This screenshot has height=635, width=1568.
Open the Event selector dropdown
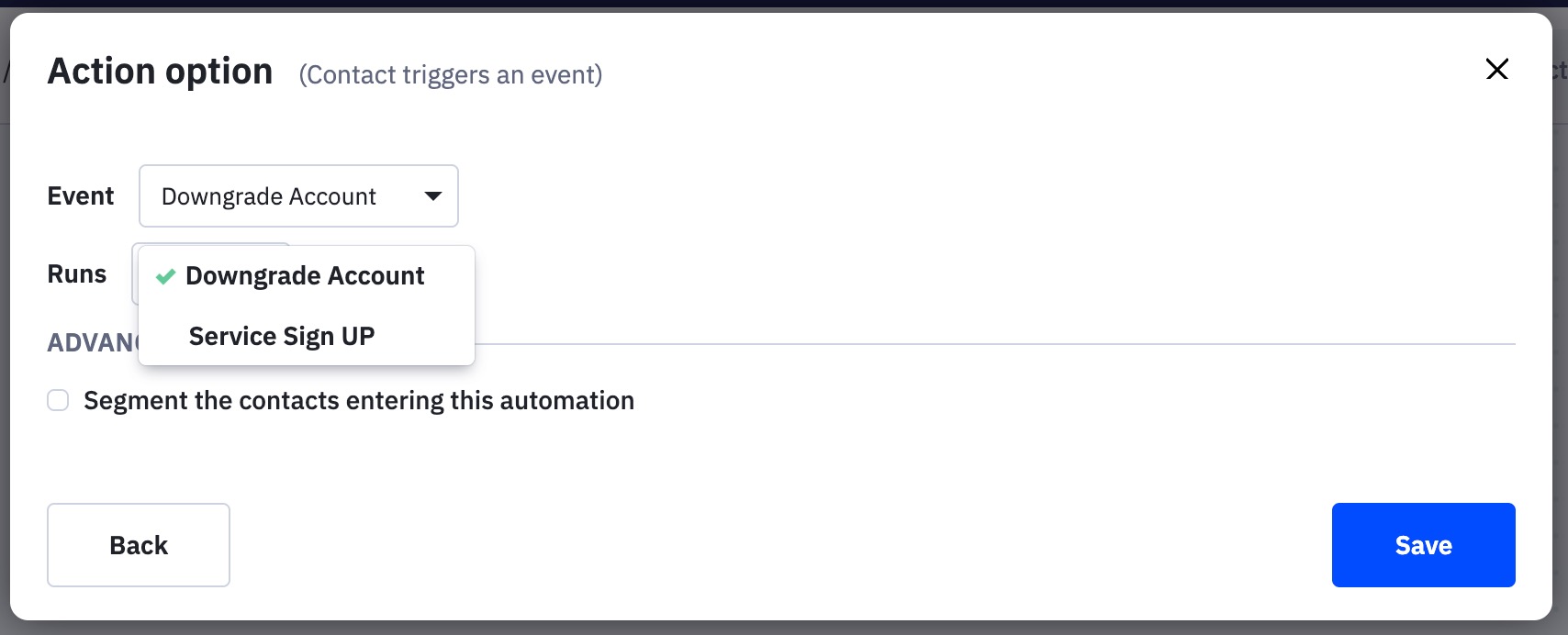click(x=298, y=195)
